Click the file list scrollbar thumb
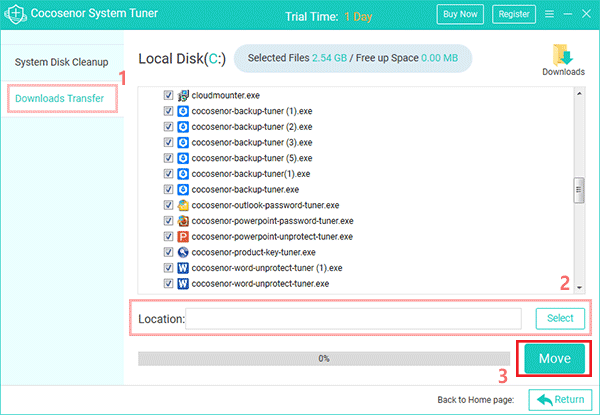 click(x=579, y=190)
